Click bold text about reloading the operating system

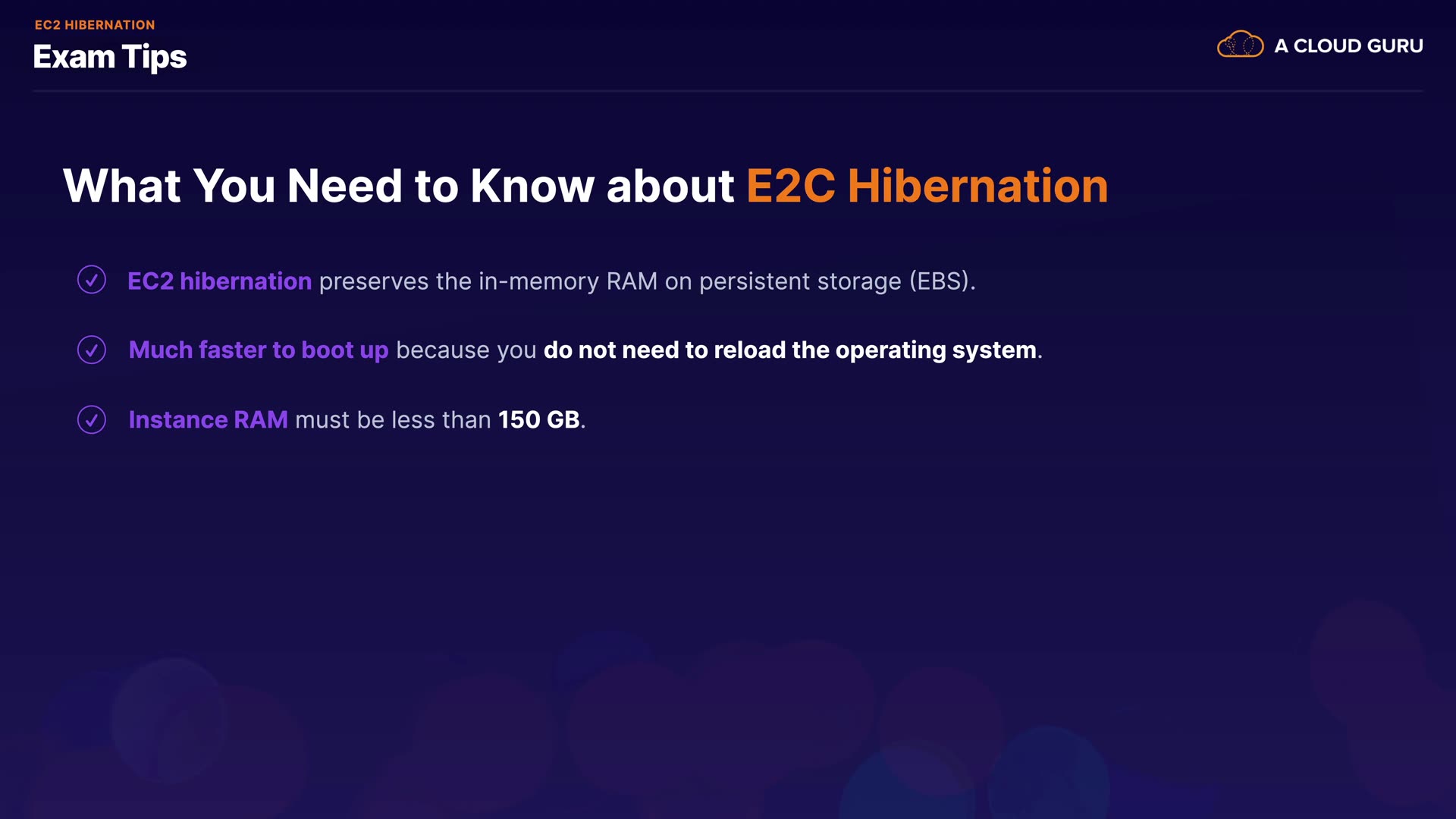pyautogui.click(x=790, y=350)
